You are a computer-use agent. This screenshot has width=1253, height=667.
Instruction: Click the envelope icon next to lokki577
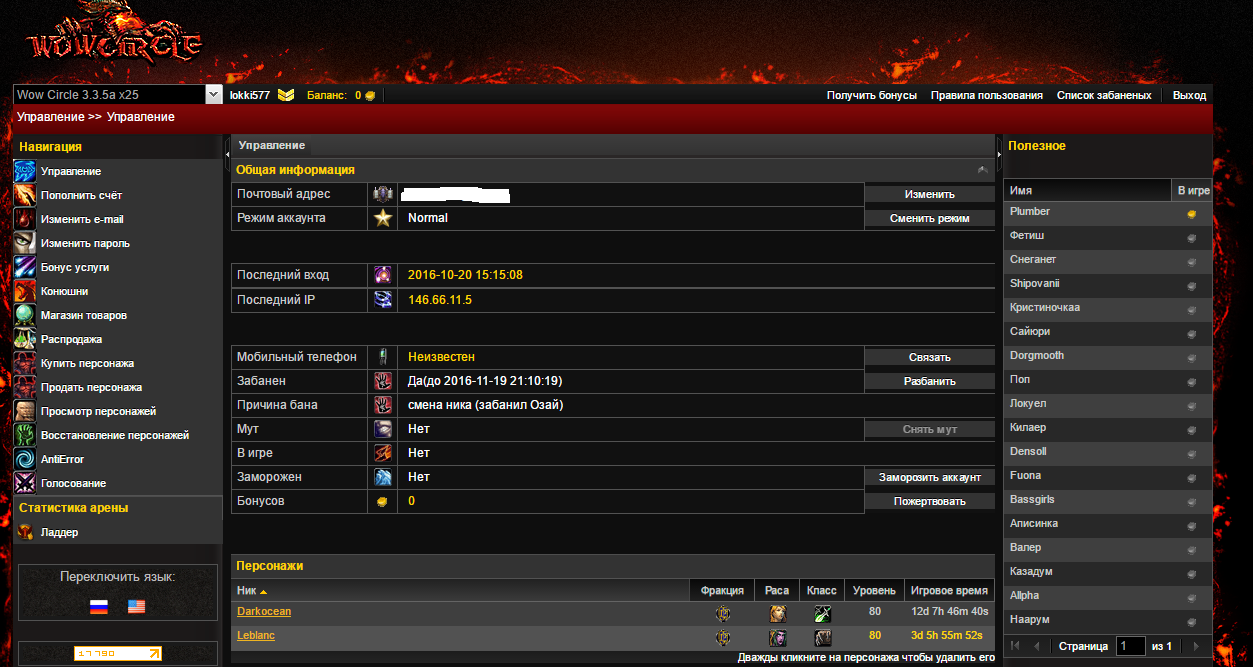coord(286,95)
